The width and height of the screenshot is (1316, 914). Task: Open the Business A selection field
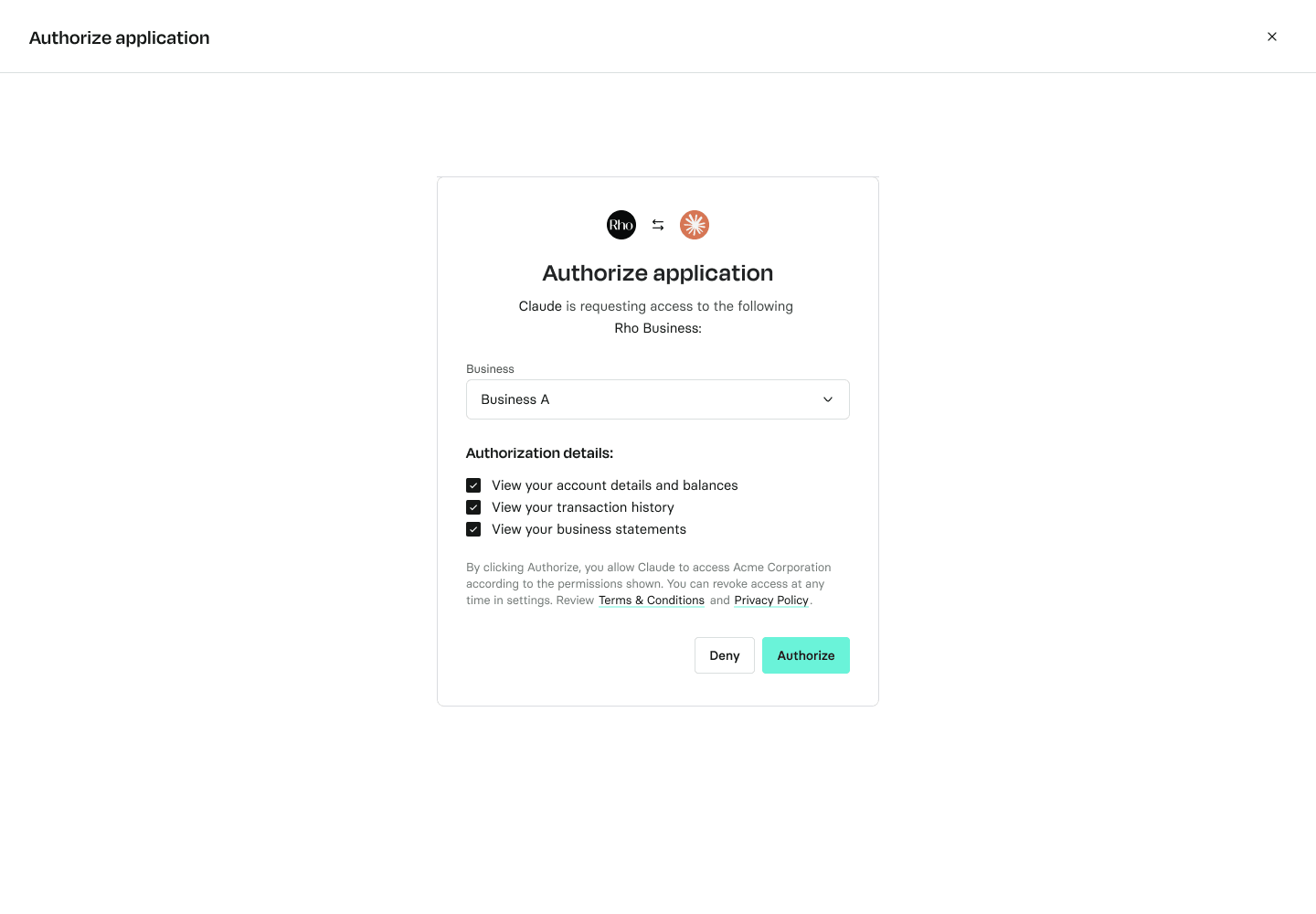[x=658, y=399]
